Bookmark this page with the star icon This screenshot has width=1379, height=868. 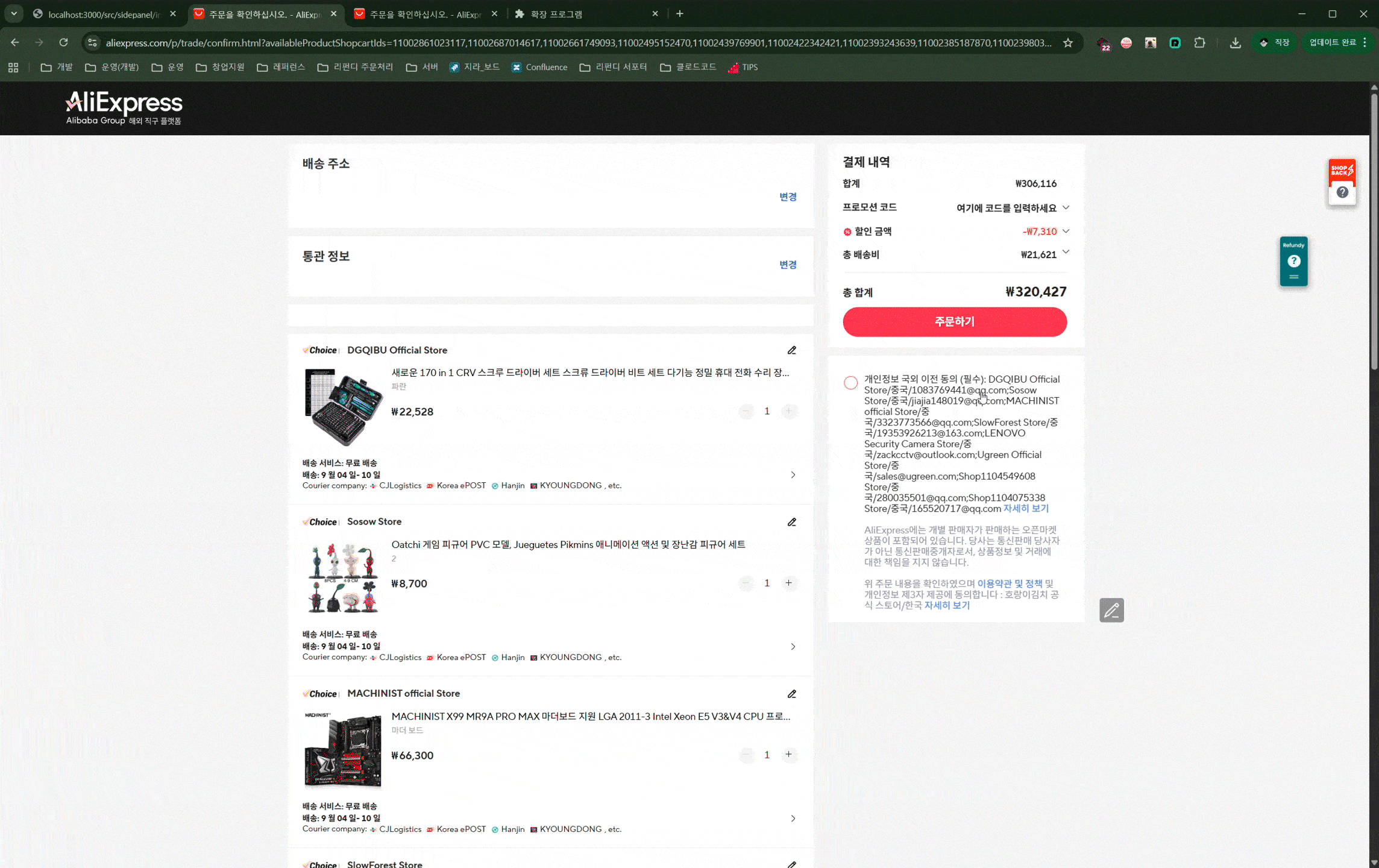[1068, 43]
